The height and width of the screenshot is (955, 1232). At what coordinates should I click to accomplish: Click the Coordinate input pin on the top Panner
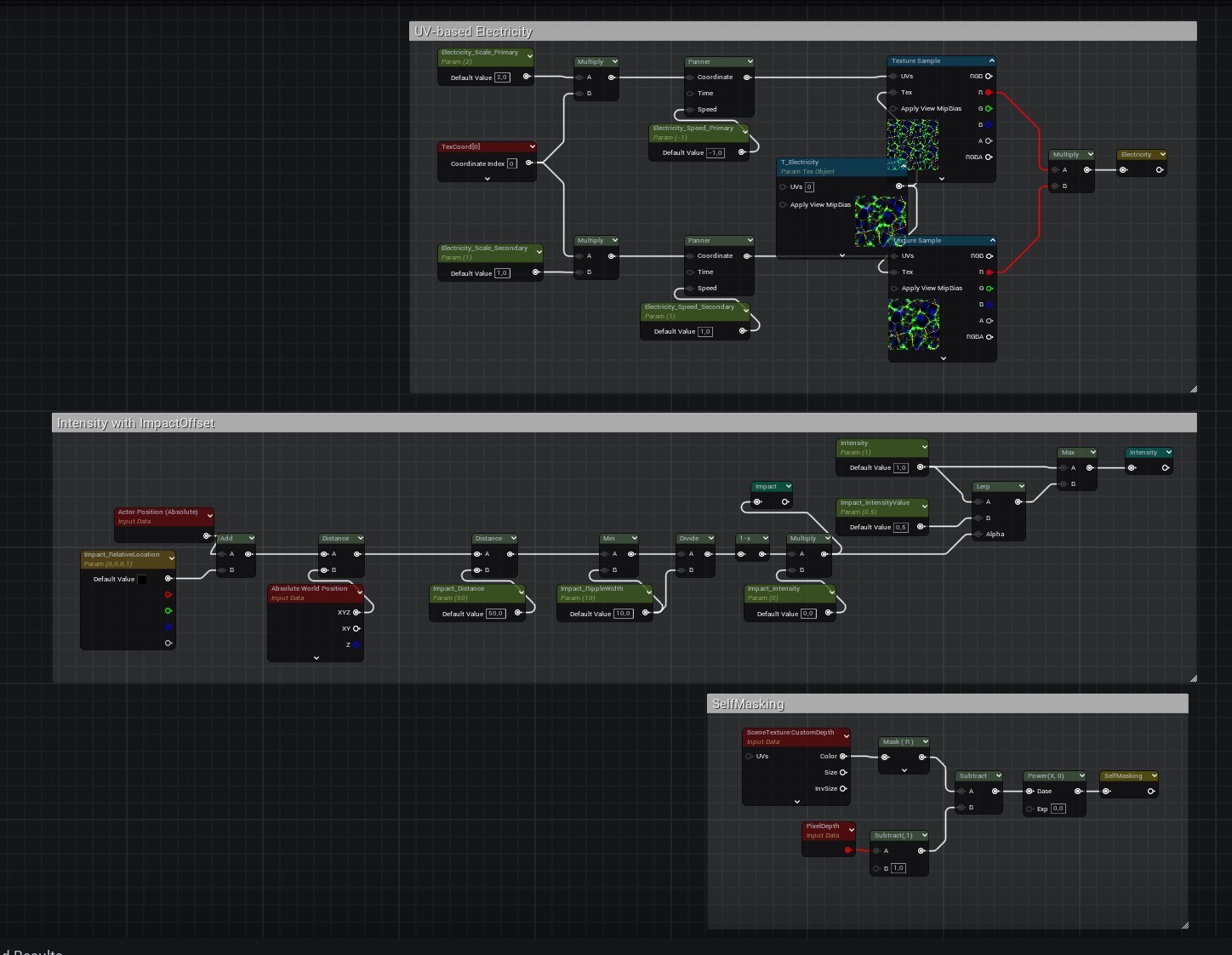coord(689,77)
